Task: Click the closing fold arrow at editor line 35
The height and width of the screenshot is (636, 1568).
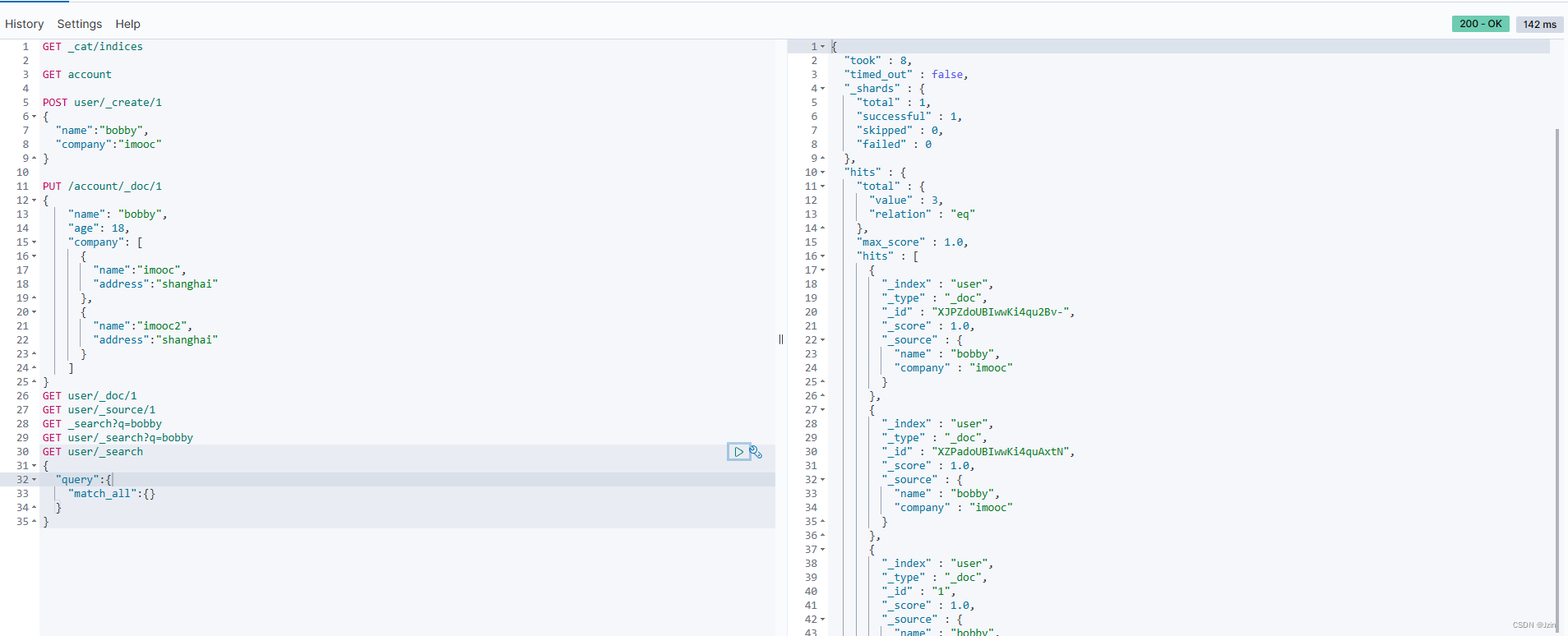Action: [x=34, y=522]
